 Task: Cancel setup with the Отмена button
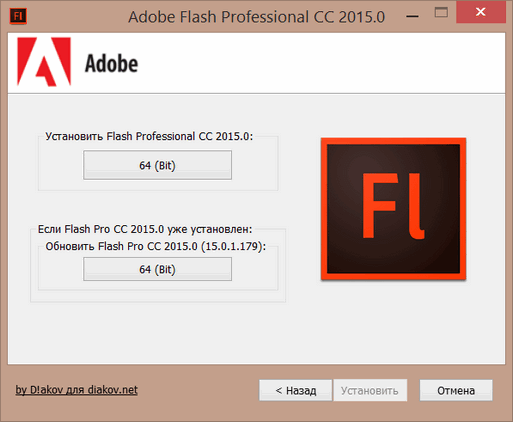click(456, 390)
